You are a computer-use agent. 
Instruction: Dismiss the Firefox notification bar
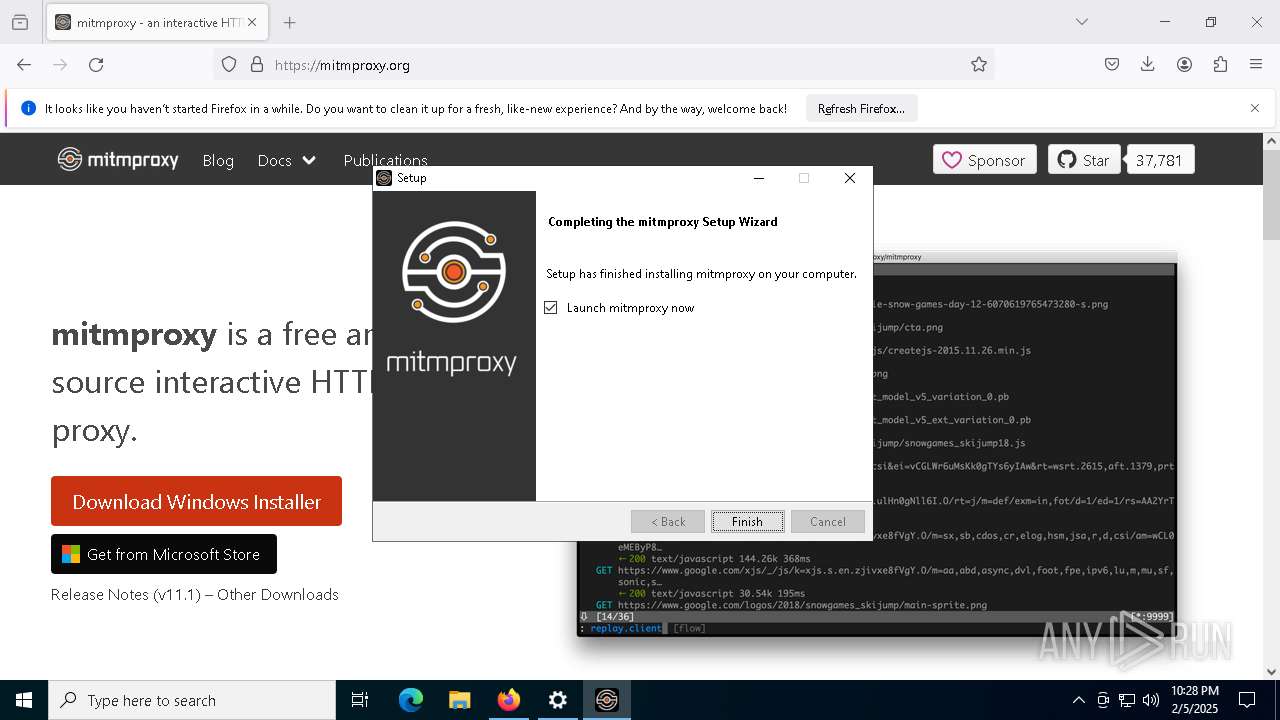tap(1255, 108)
